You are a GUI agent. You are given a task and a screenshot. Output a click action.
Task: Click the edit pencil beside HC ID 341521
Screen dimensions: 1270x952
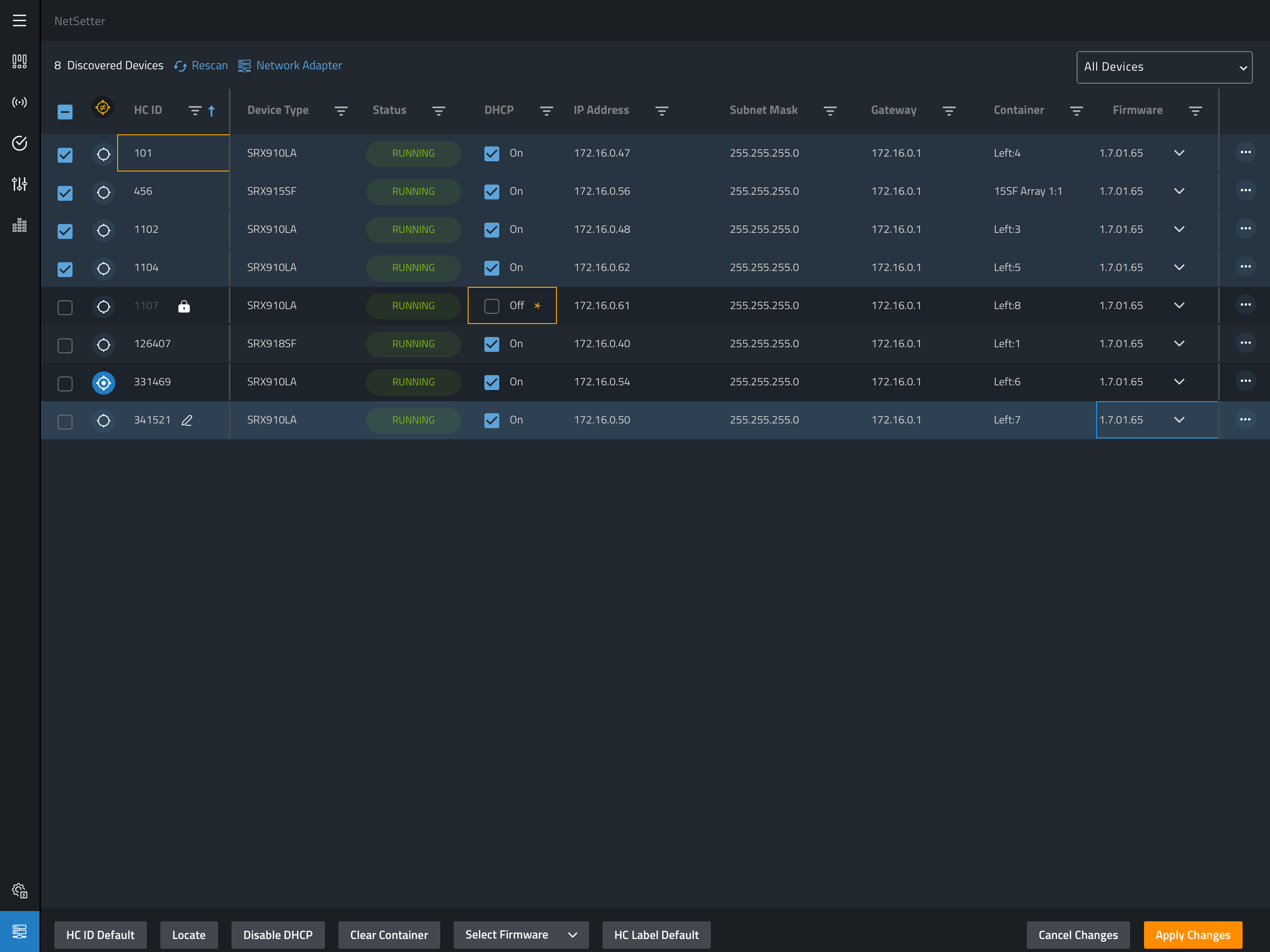(x=186, y=420)
